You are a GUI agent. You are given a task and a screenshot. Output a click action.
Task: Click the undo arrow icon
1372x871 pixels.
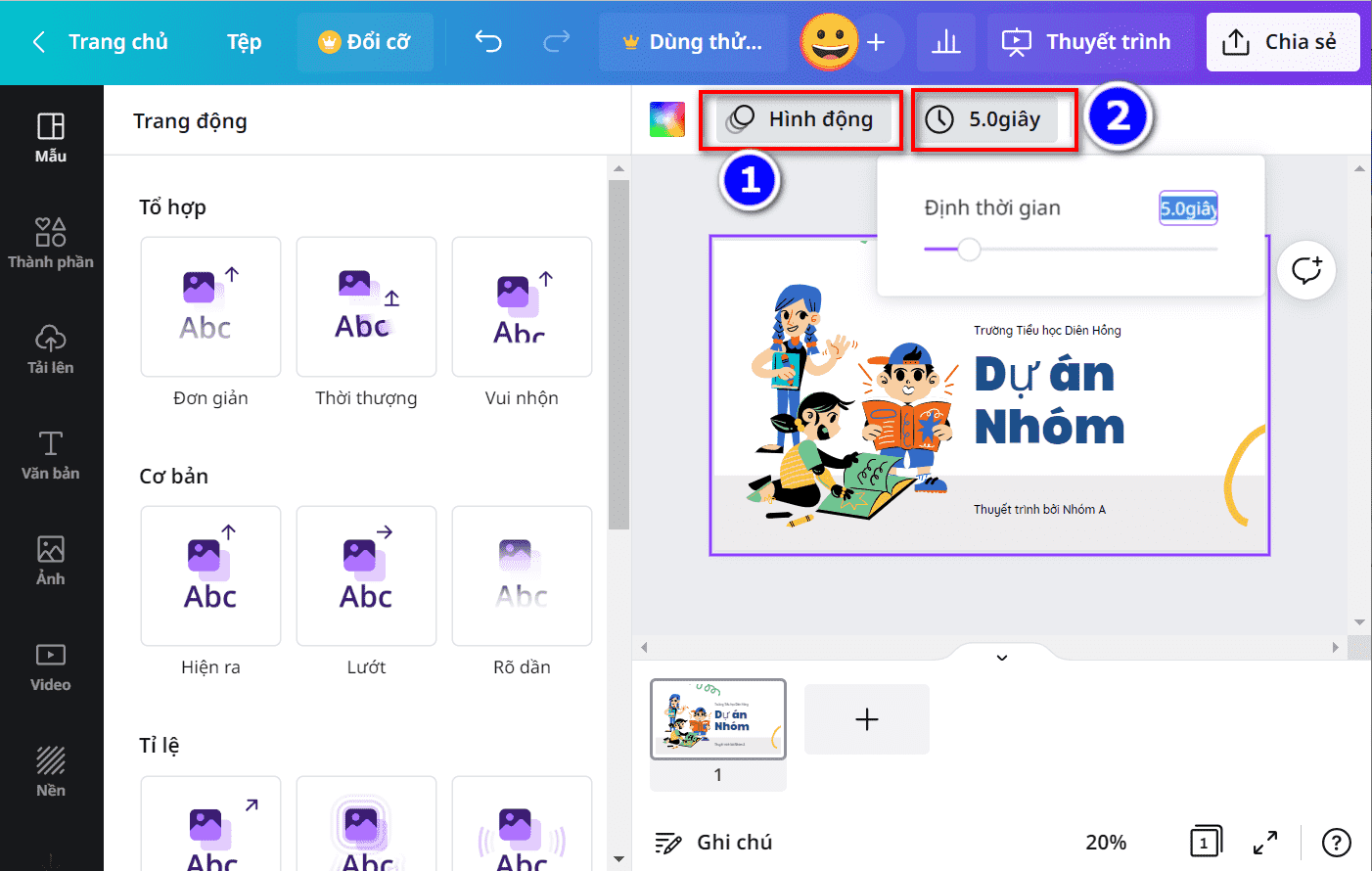tap(488, 42)
